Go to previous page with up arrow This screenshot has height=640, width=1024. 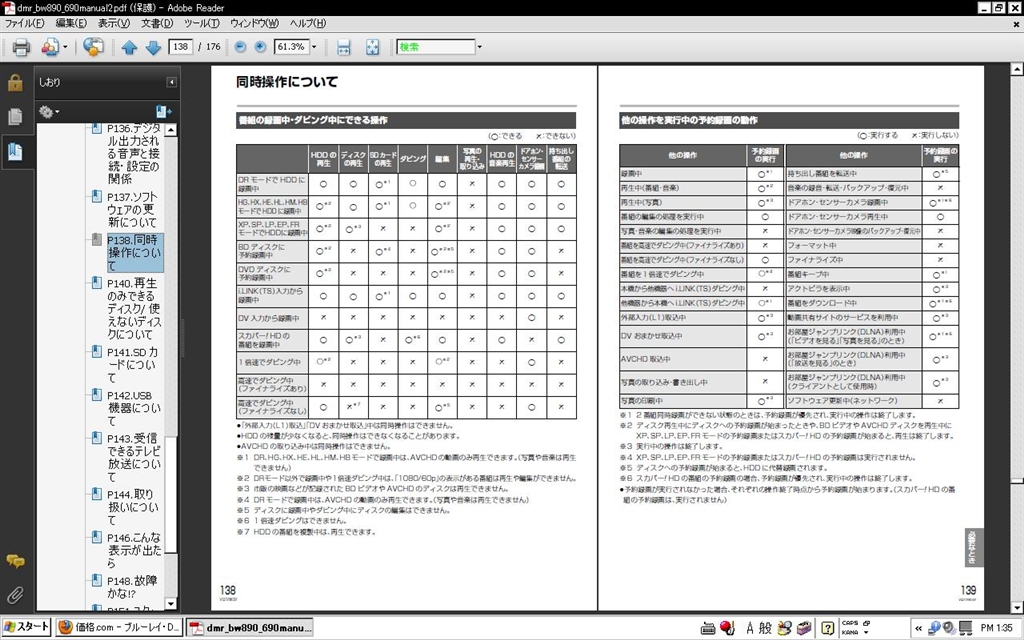pyautogui.click(x=129, y=47)
